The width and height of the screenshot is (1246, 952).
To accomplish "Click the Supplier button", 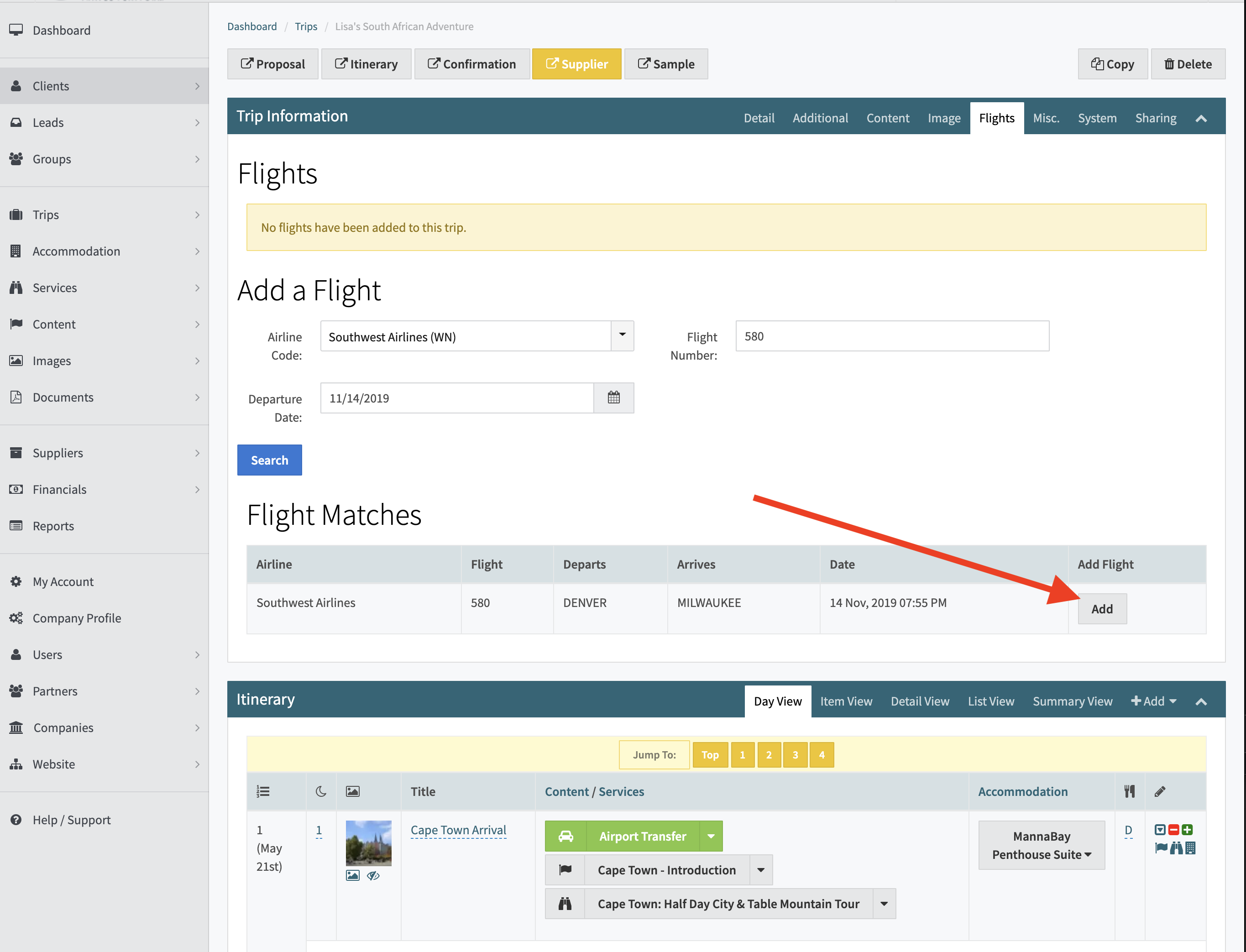I will point(576,63).
